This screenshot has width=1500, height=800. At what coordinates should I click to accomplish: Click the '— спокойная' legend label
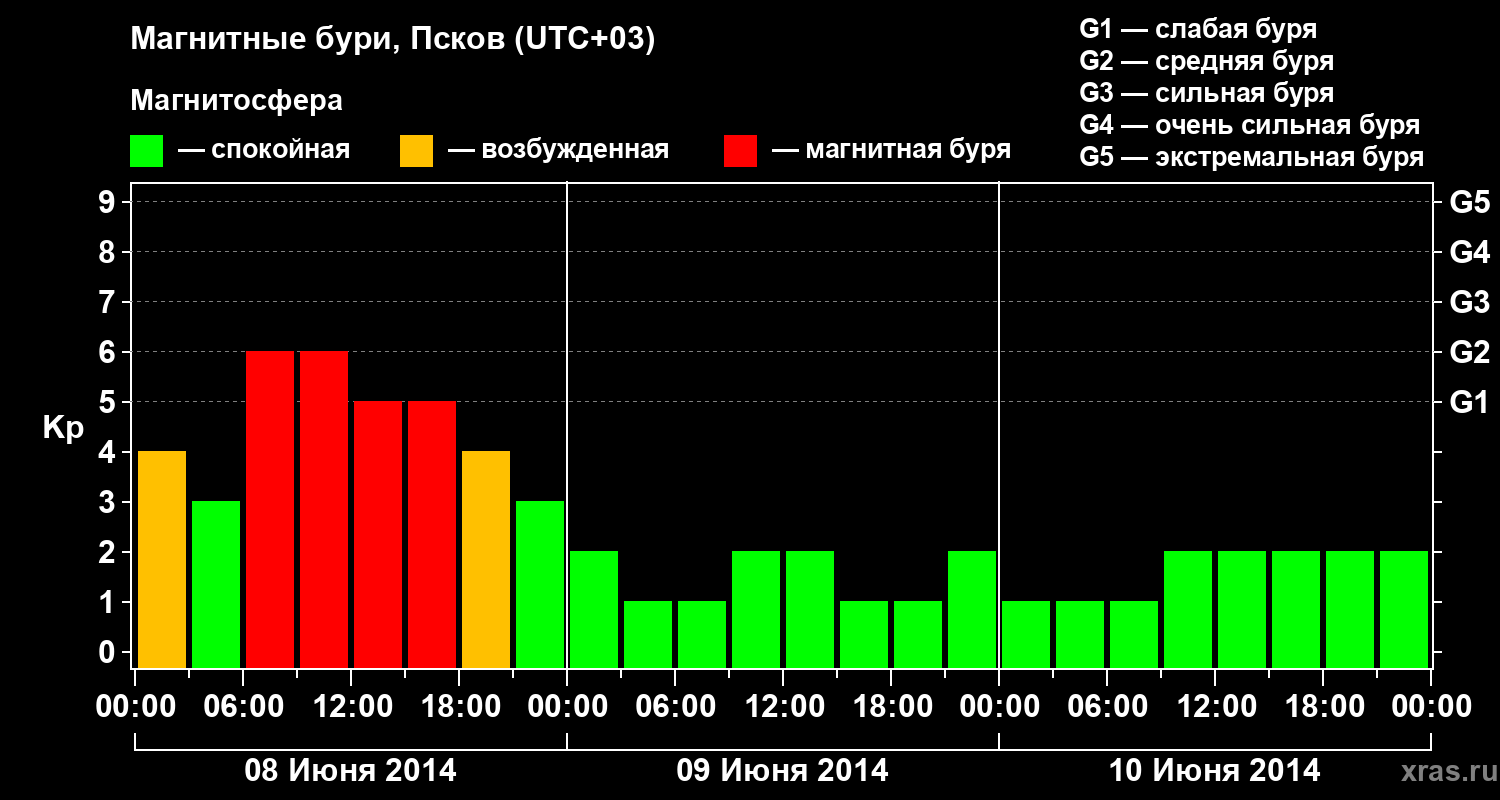[x=264, y=150]
